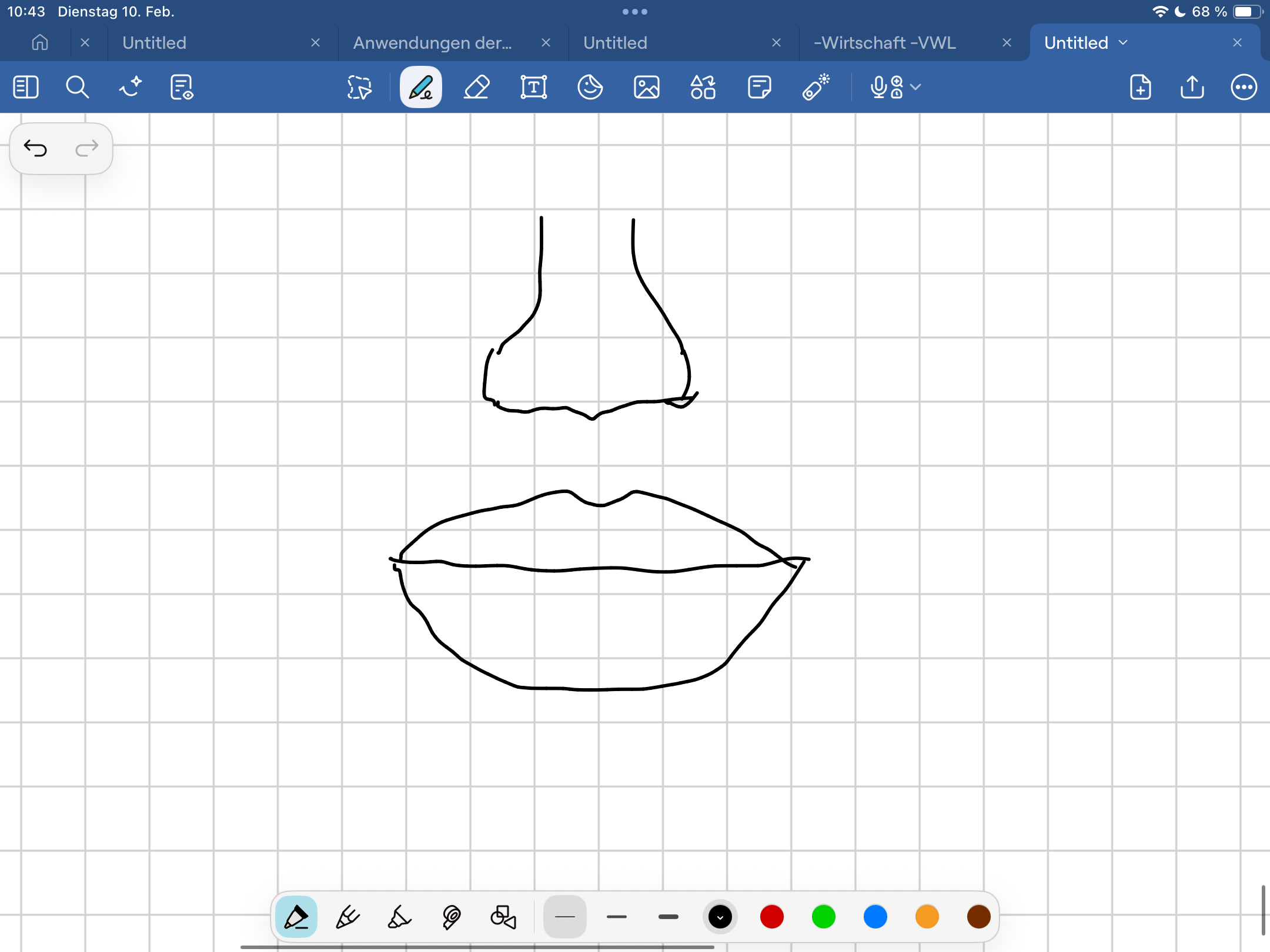Open black color swatch options
Screen dimensions: 1270x952
(x=720, y=917)
